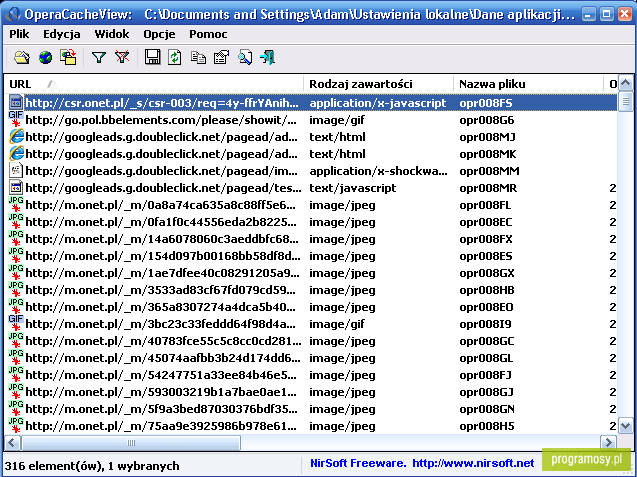This screenshot has height=477, width=637.
Task: Open the www.nirsoft.net link in status bar
Action: pos(473,463)
